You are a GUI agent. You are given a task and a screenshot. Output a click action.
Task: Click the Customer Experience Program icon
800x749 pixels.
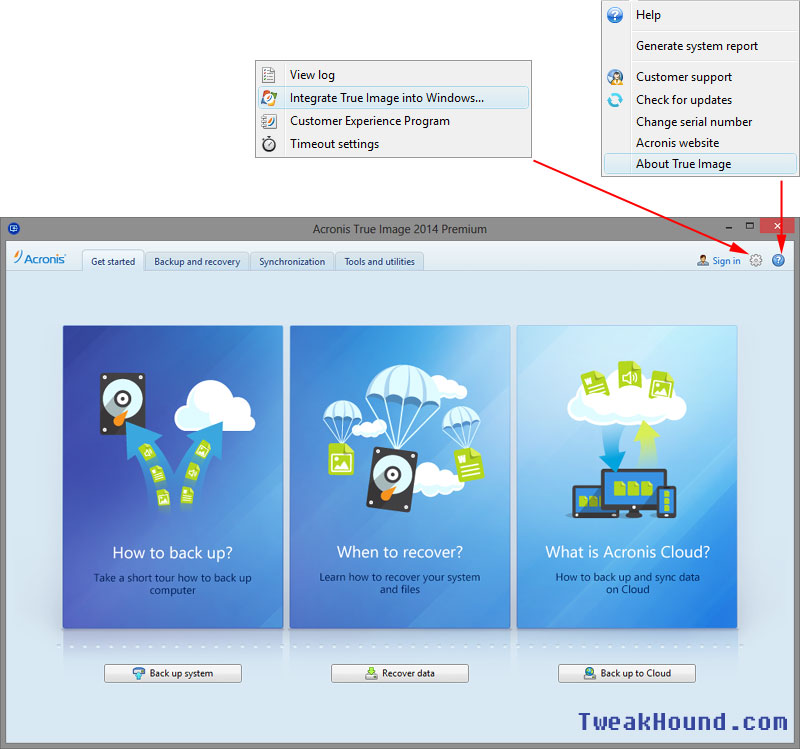pos(269,121)
